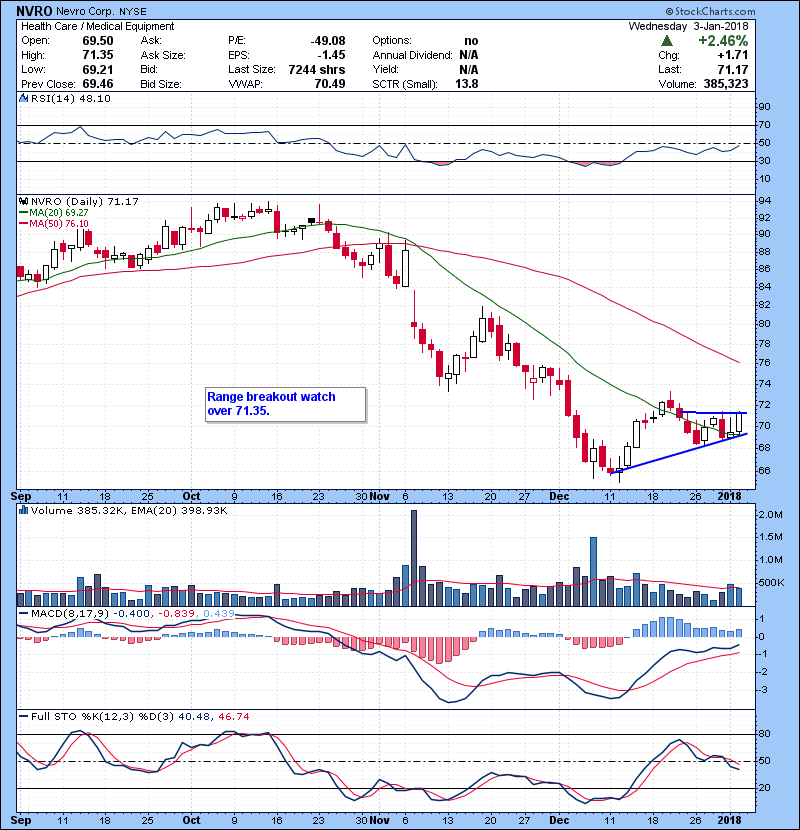Click the Nevro Corp. company name
This screenshot has height=830, width=800.
(x=86, y=11)
